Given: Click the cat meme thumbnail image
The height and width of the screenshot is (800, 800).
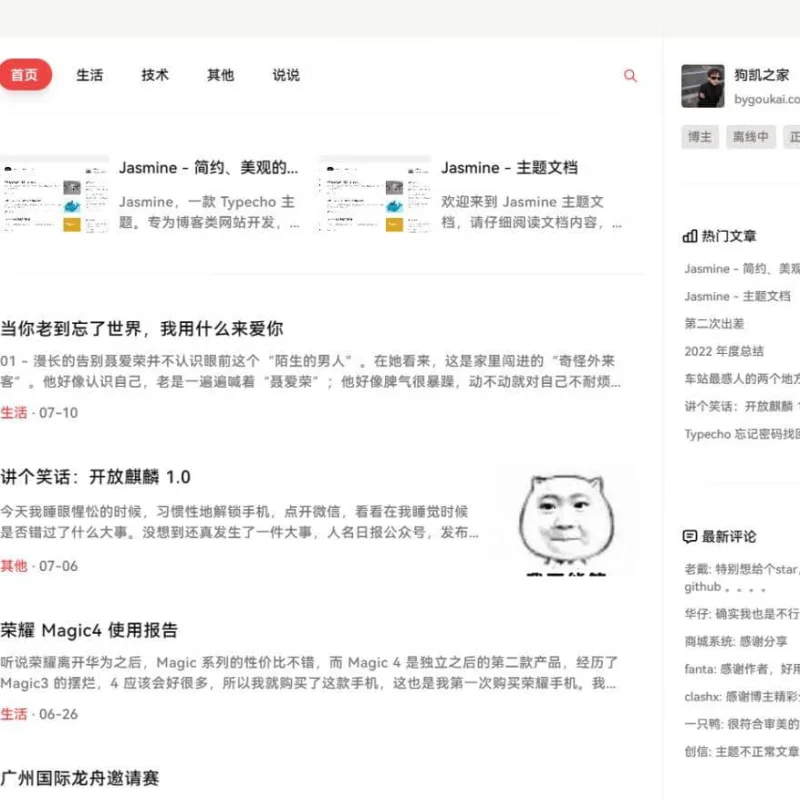Looking at the screenshot, I should tap(565, 521).
